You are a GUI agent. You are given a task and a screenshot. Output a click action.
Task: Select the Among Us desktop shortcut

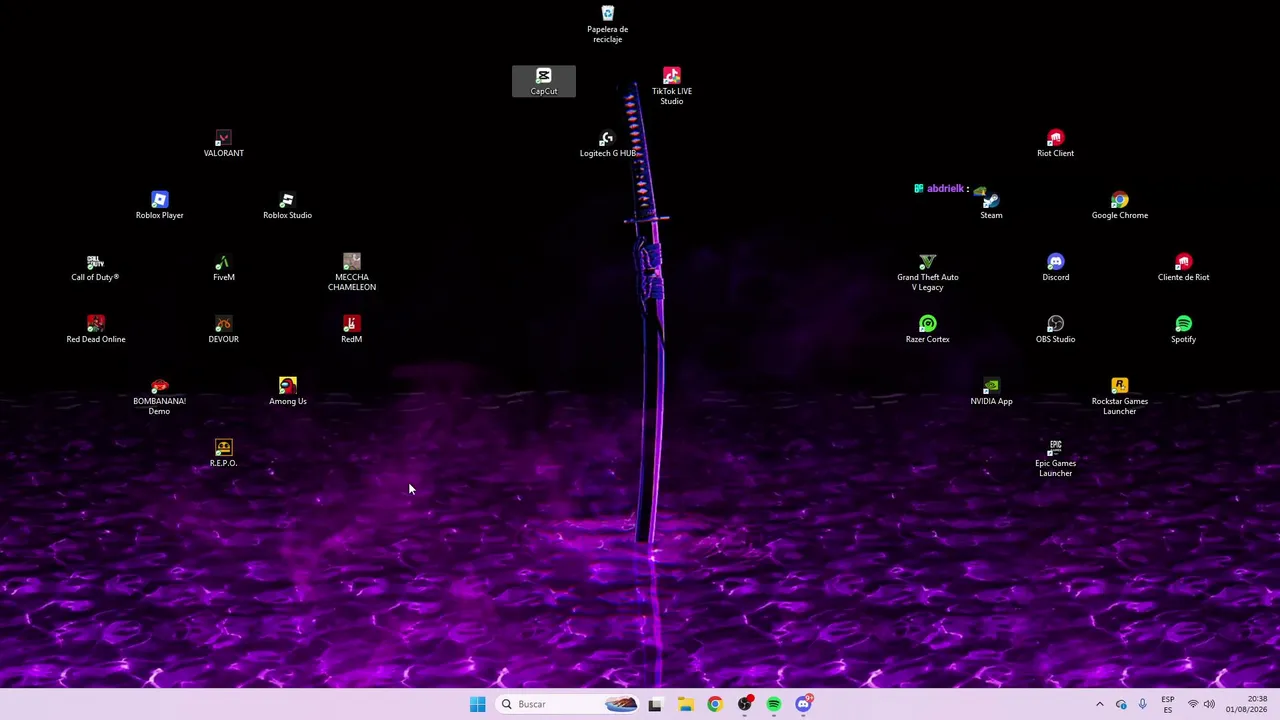[x=287, y=391]
